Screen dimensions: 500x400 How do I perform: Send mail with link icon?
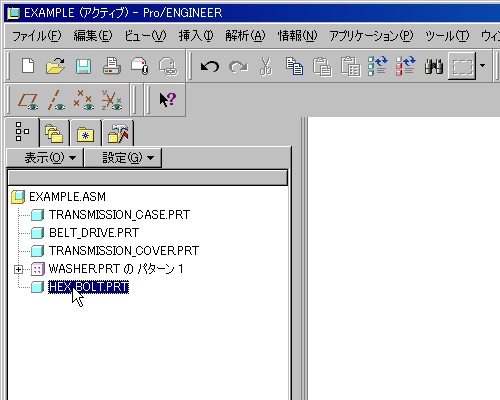coord(168,66)
